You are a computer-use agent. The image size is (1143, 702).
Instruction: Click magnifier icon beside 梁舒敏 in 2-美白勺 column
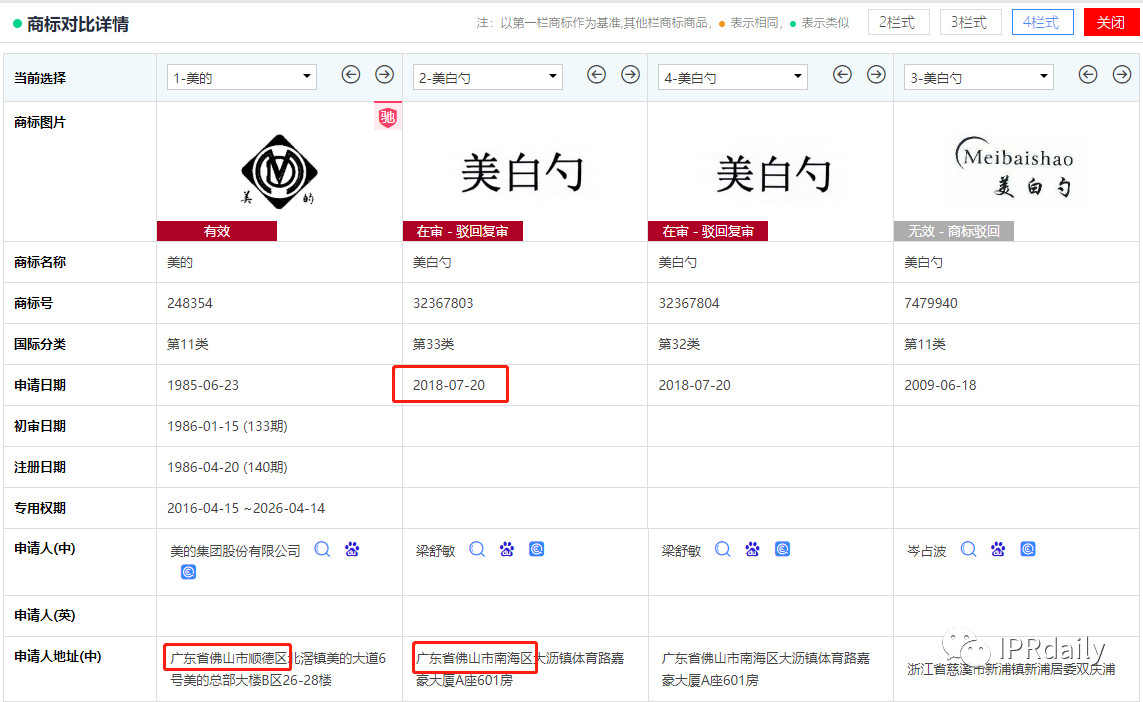[x=477, y=550]
